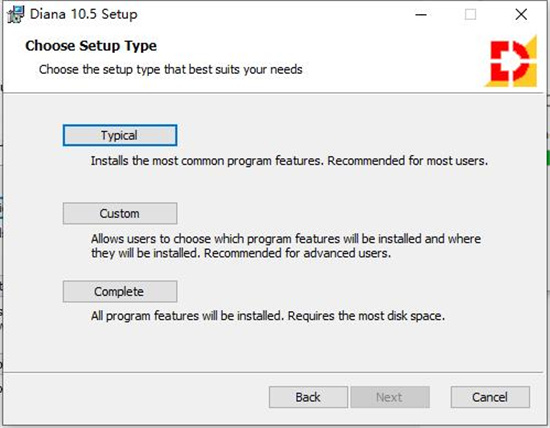Viewport: 550px width, 428px height.
Task: Click the greyed-out maximize window button
Action: (x=470, y=15)
